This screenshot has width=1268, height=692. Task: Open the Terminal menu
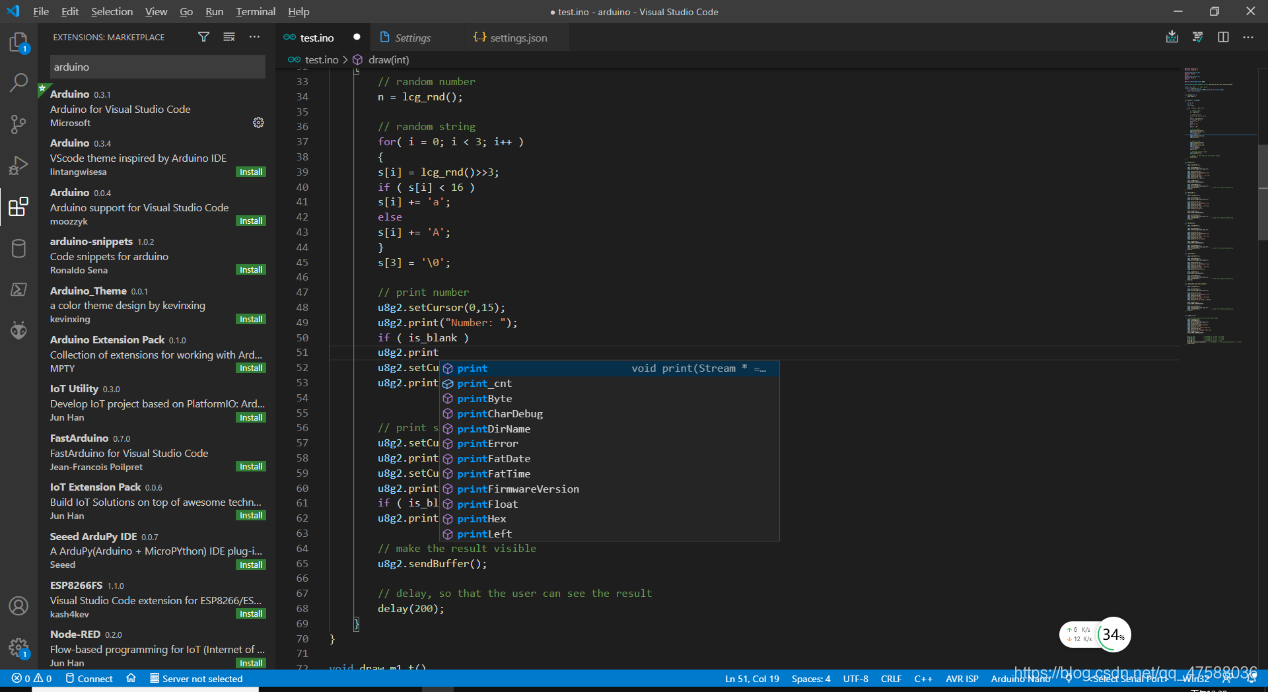click(x=255, y=11)
